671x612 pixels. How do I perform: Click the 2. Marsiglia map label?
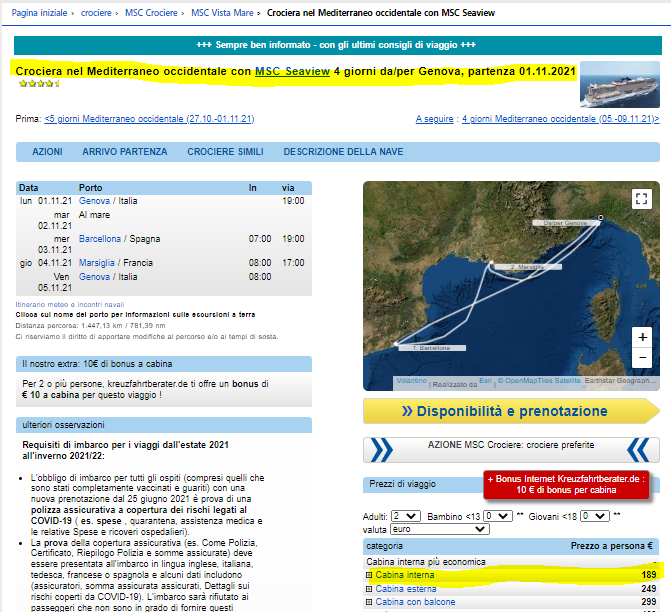pos(528,267)
